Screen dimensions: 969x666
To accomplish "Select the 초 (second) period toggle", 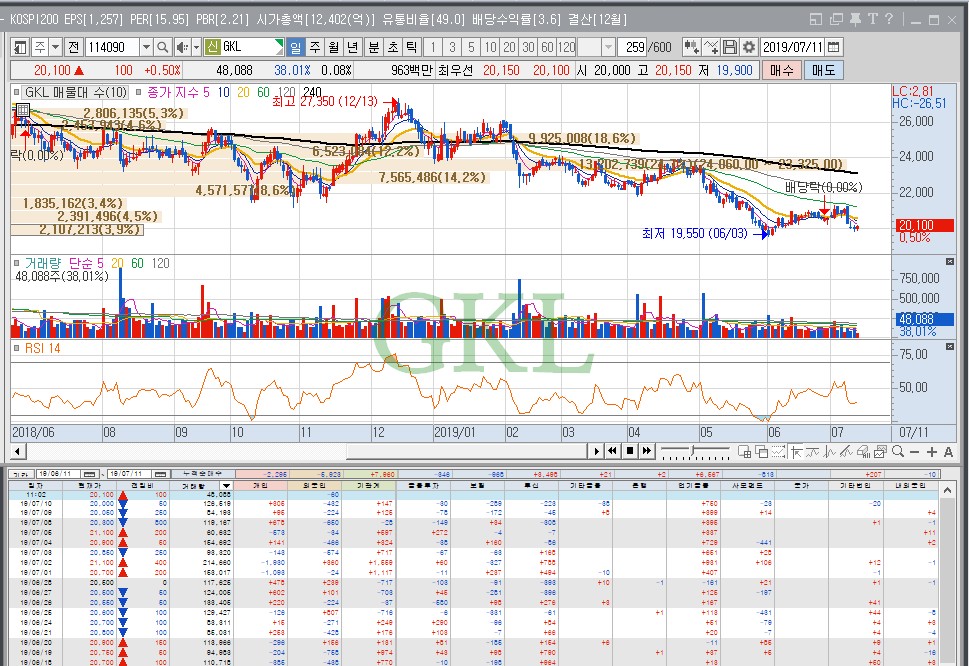I will pyautogui.click(x=393, y=47).
